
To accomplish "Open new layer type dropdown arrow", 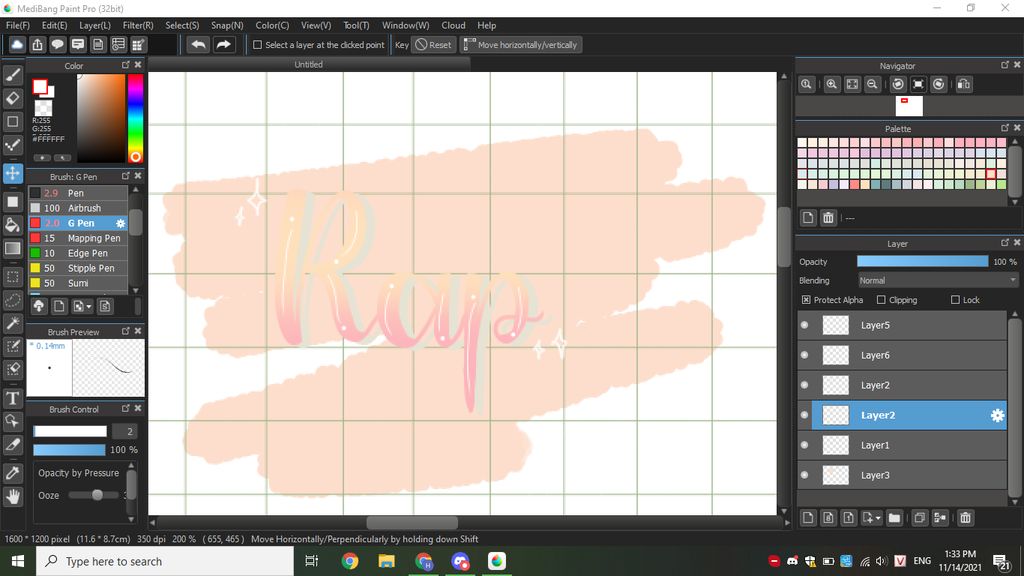I will point(878,518).
